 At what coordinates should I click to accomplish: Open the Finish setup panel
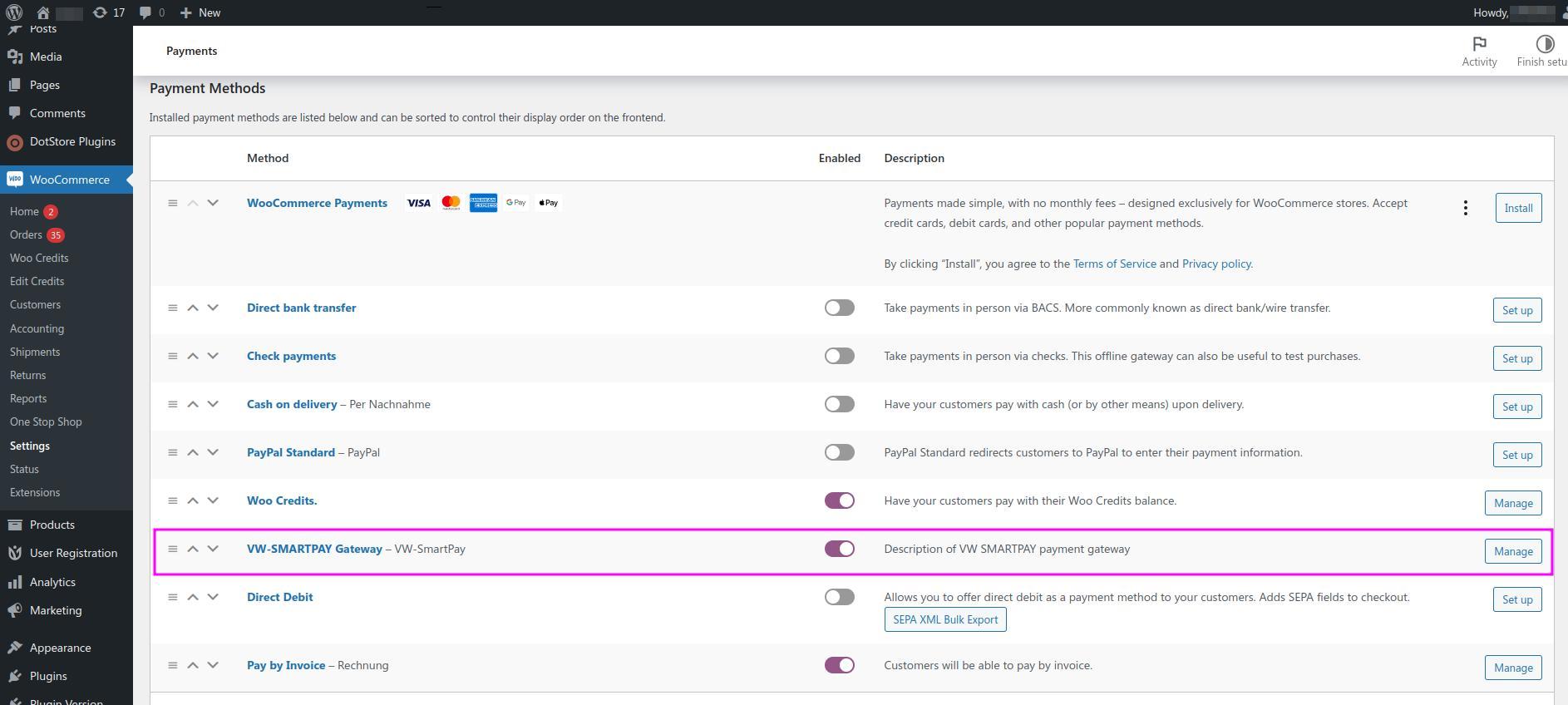[1543, 52]
